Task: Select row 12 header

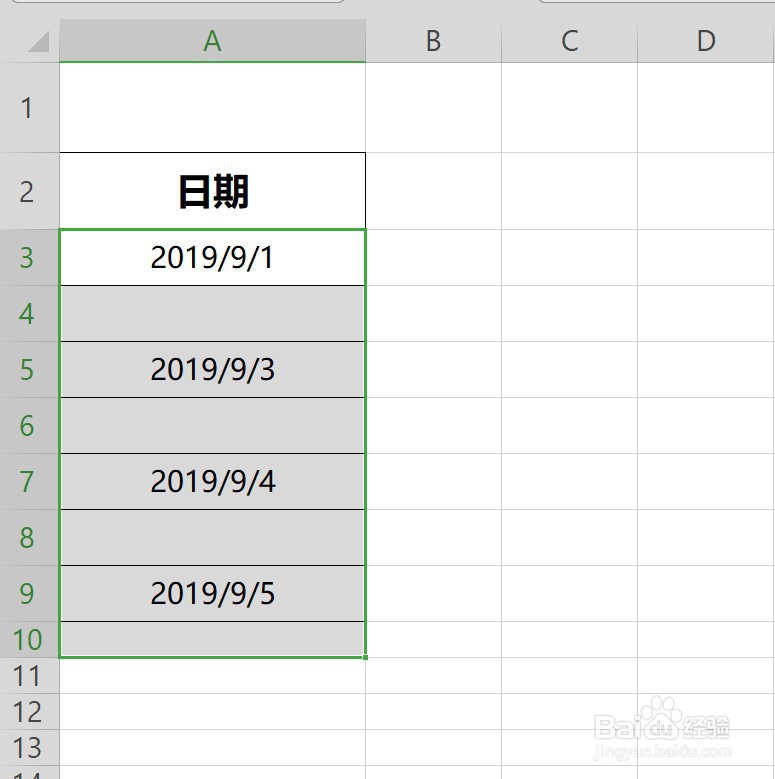Action: (x=29, y=711)
